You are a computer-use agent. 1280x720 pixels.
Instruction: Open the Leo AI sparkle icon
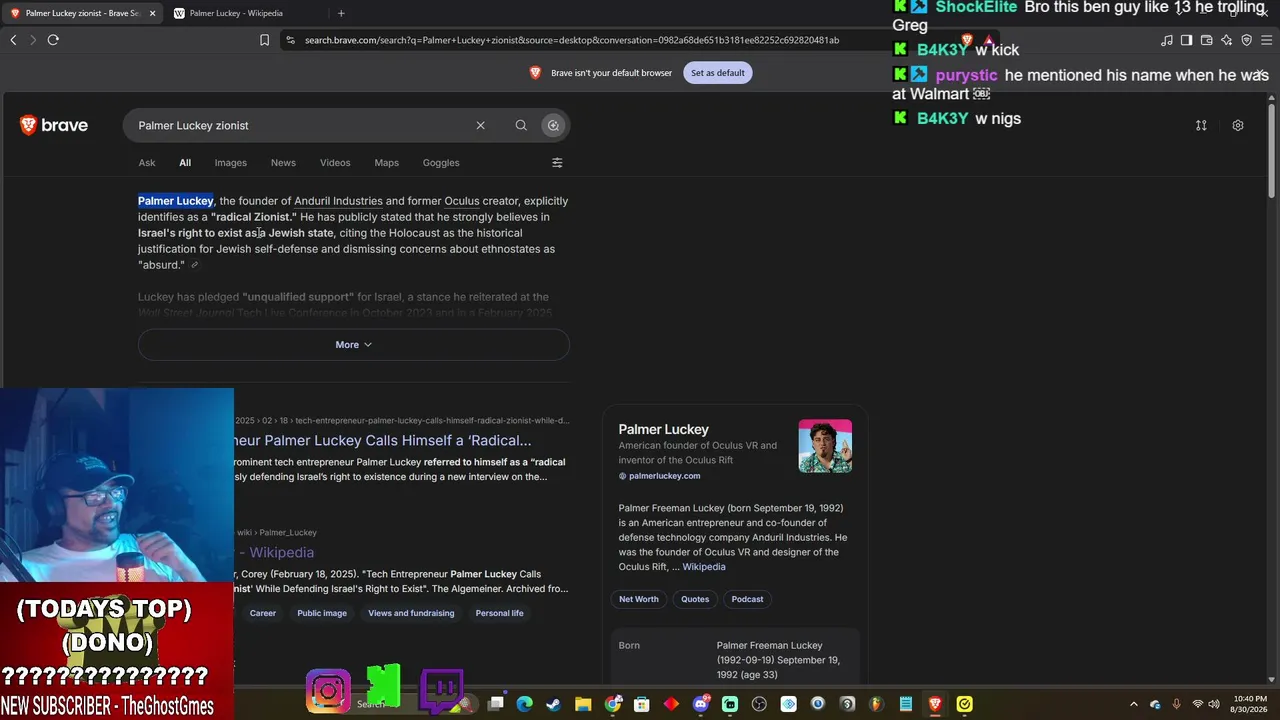point(1227,40)
